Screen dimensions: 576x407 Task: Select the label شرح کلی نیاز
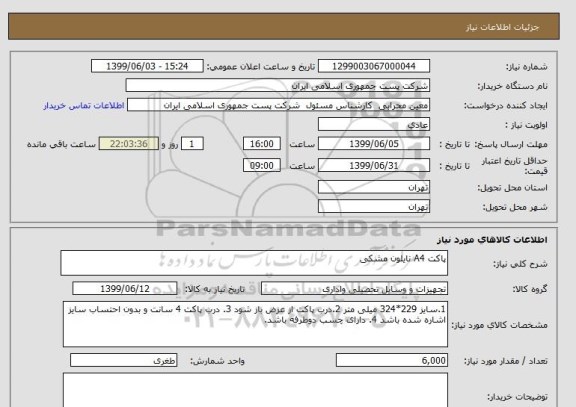coord(520,264)
